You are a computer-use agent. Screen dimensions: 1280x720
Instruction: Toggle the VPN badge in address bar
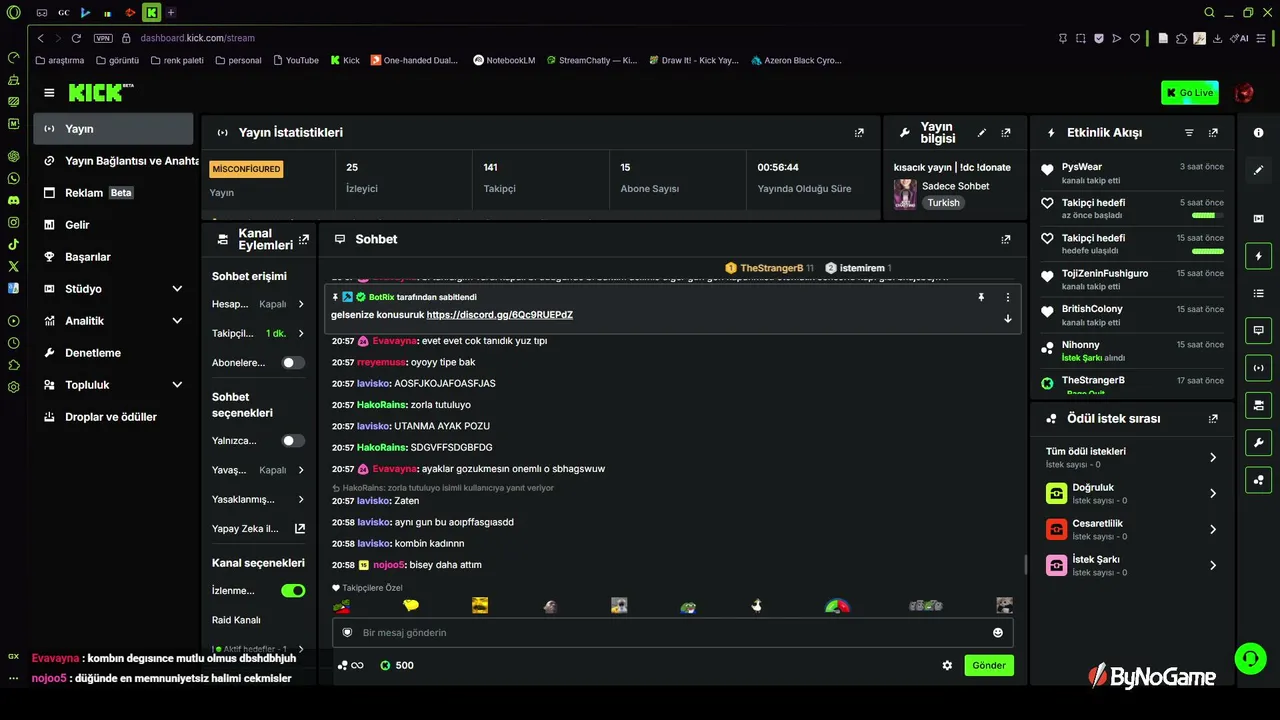pos(103,38)
